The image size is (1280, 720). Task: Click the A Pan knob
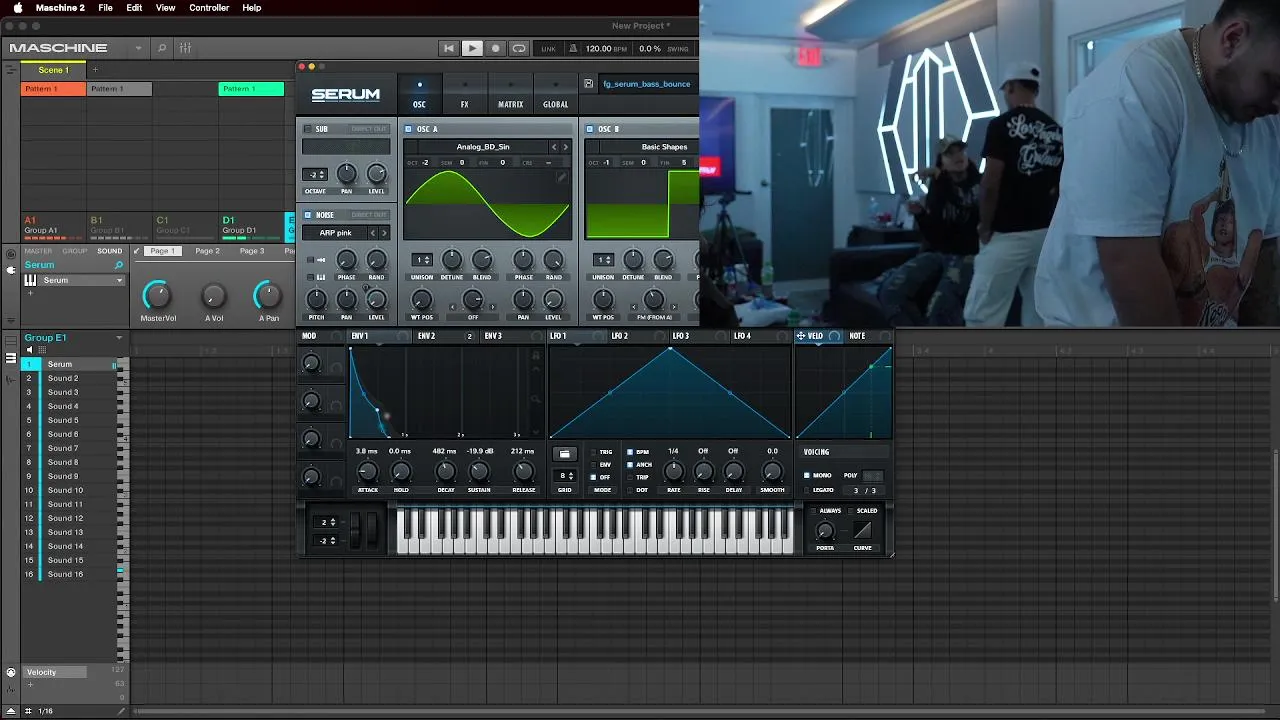click(268, 295)
